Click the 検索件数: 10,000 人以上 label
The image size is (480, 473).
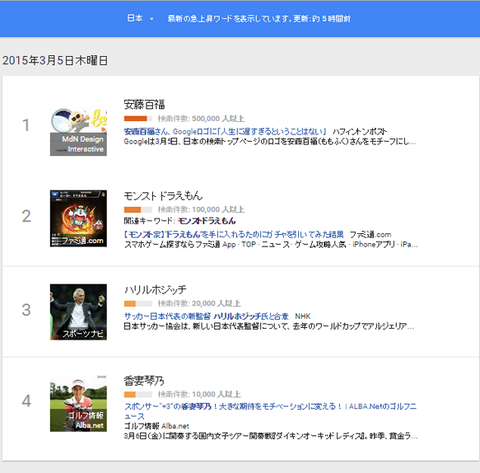coord(199,394)
